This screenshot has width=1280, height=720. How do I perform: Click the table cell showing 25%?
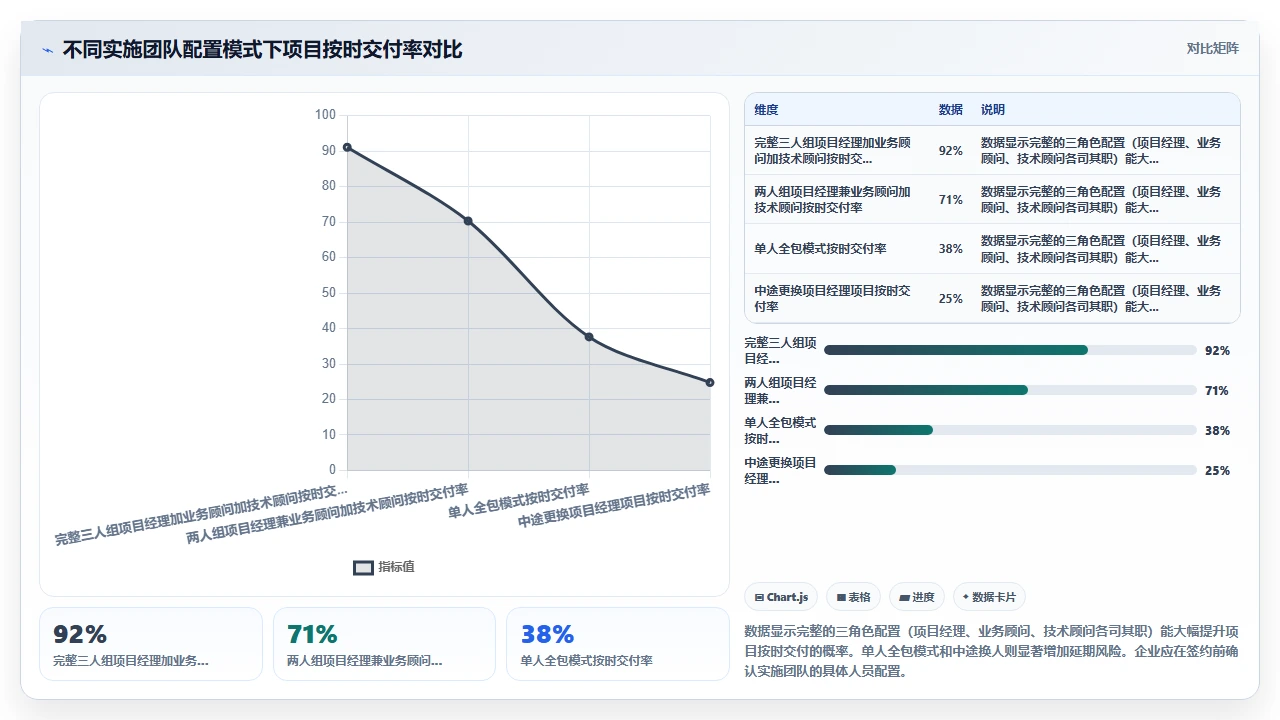point(951,299)
